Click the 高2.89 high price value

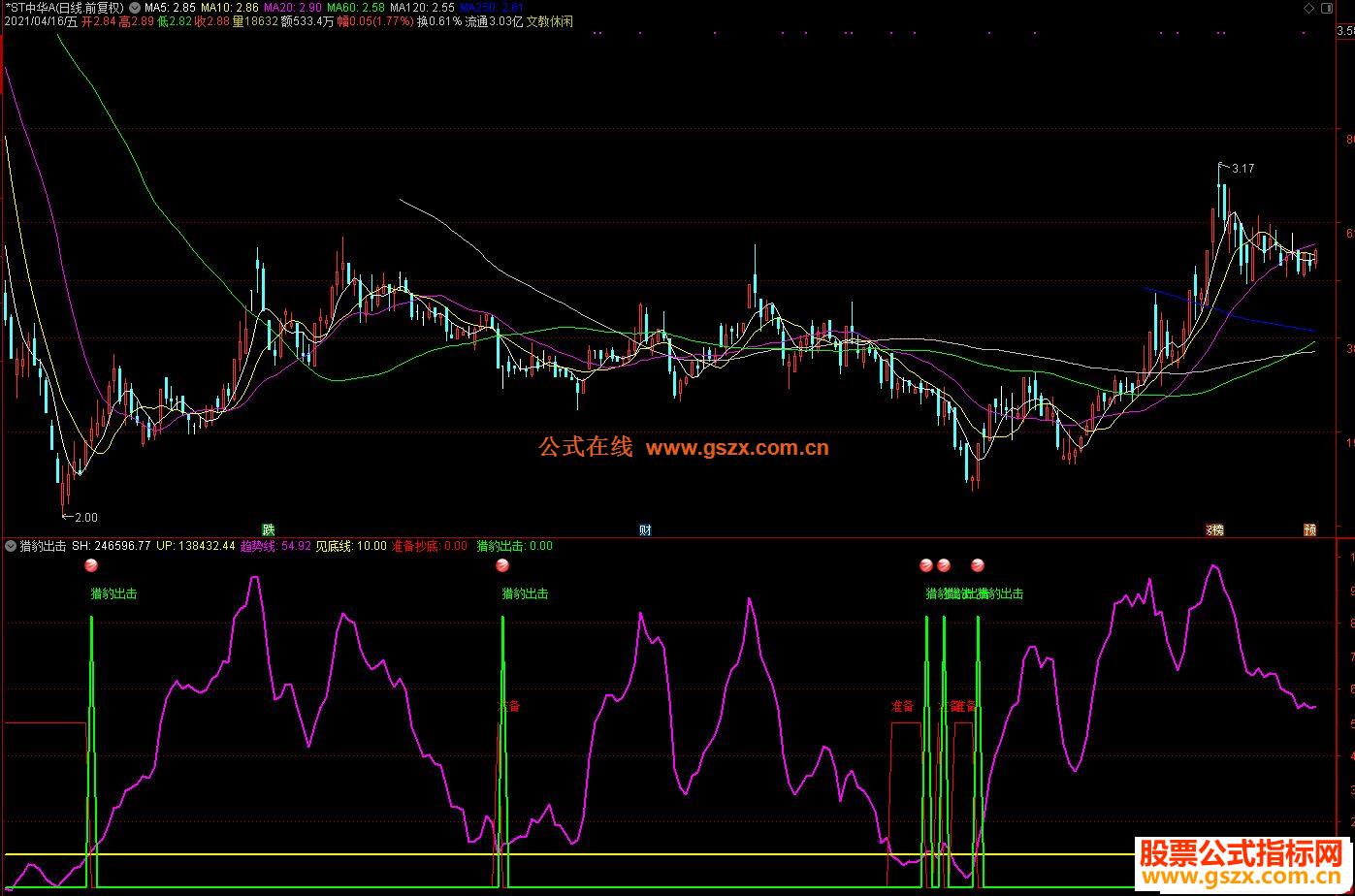click(136, 21)
